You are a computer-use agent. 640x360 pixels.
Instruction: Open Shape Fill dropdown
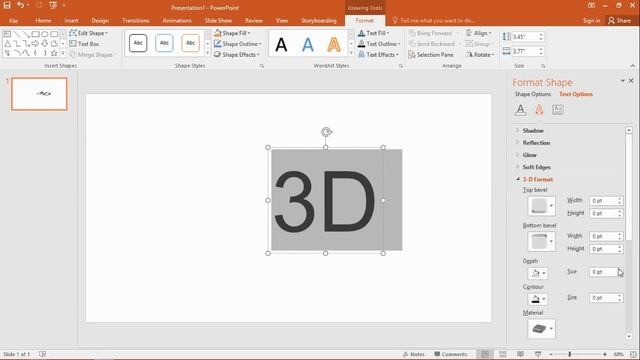point(232,33)
